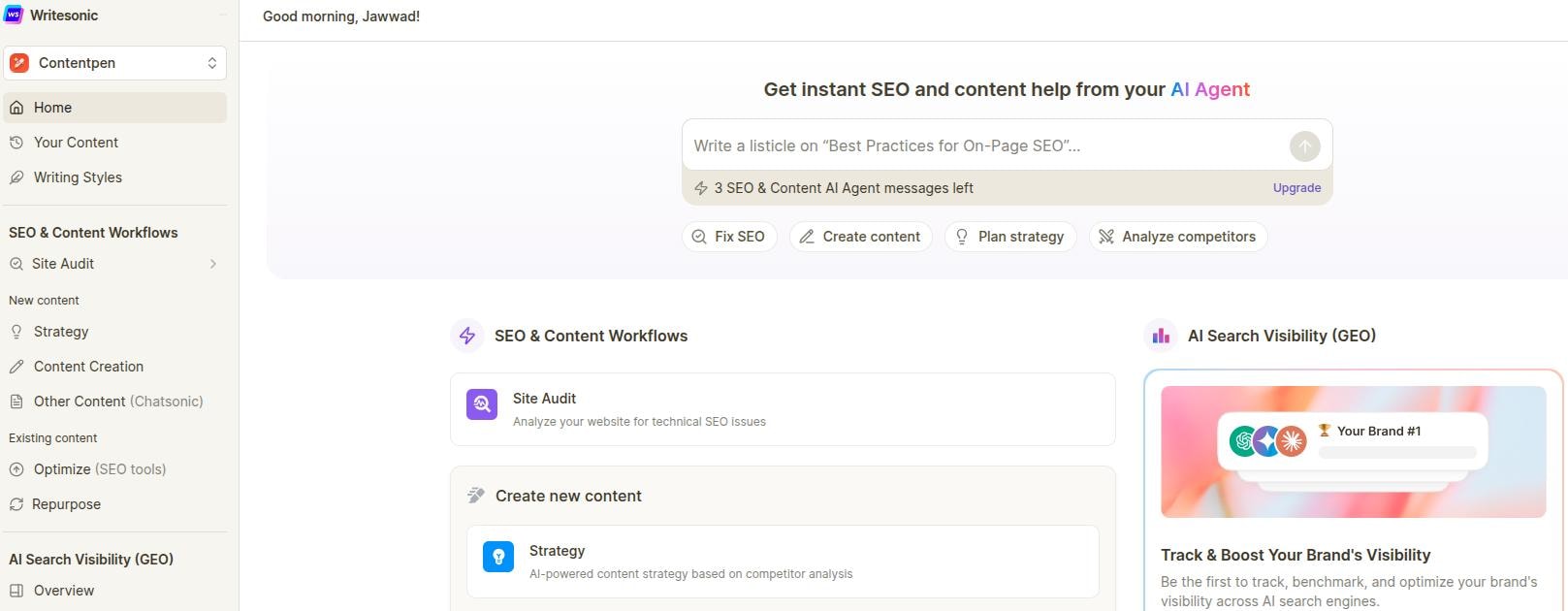Click the Repurpose refresh icon

pos(16,504)
